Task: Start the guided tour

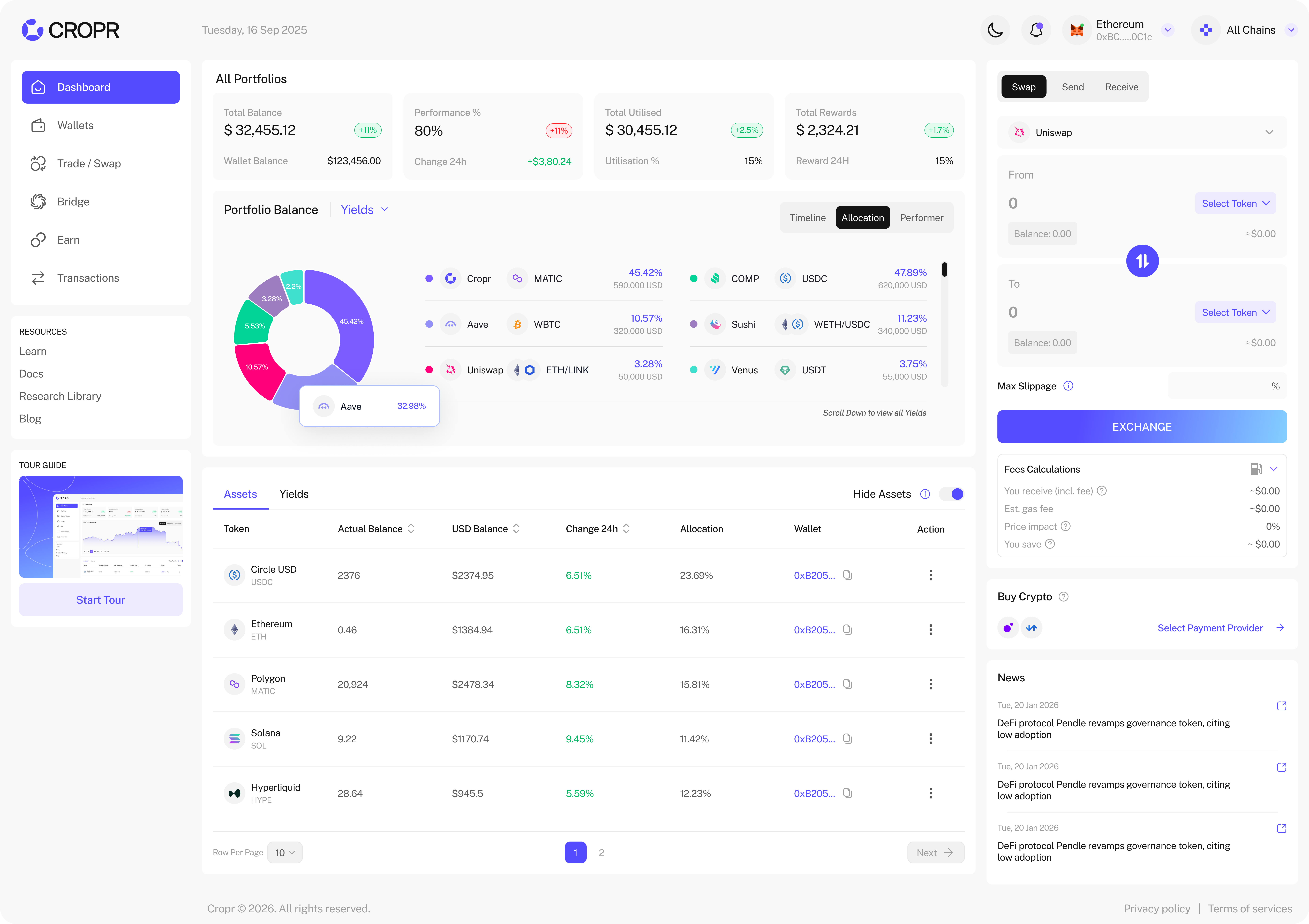Action: pyautogui.click(x=101, y=600)
